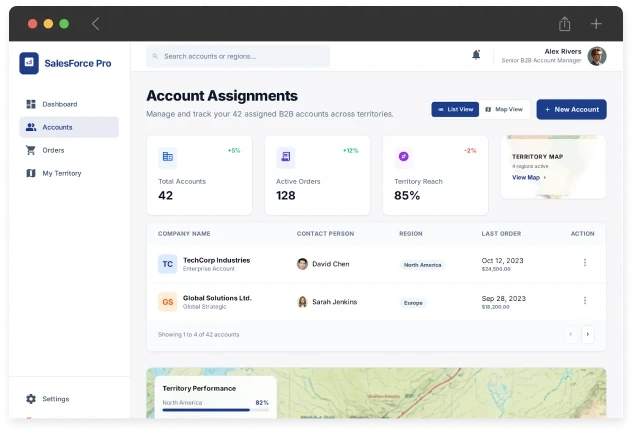Click the Oct 12, 2023 order date
Image resolution: width=634 pixels, height=433 pixels.
click(502, 261)
